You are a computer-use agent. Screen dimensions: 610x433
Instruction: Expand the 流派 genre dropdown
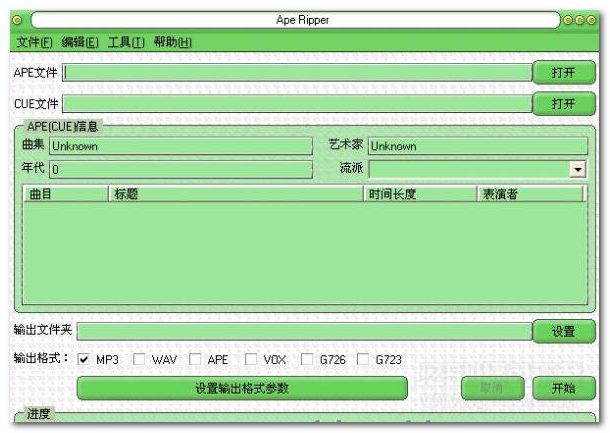578,170
